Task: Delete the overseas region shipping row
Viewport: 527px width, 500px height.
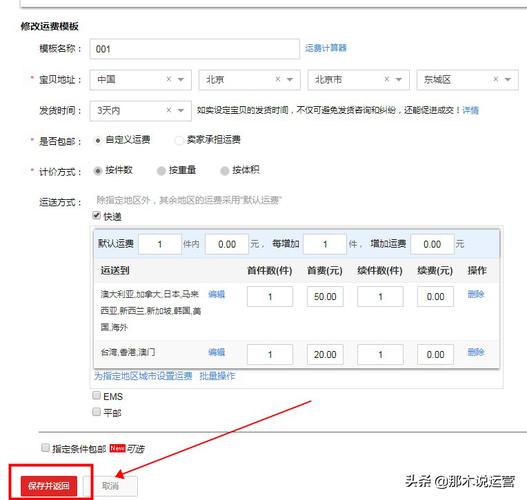Action: (x=476, y=294)
